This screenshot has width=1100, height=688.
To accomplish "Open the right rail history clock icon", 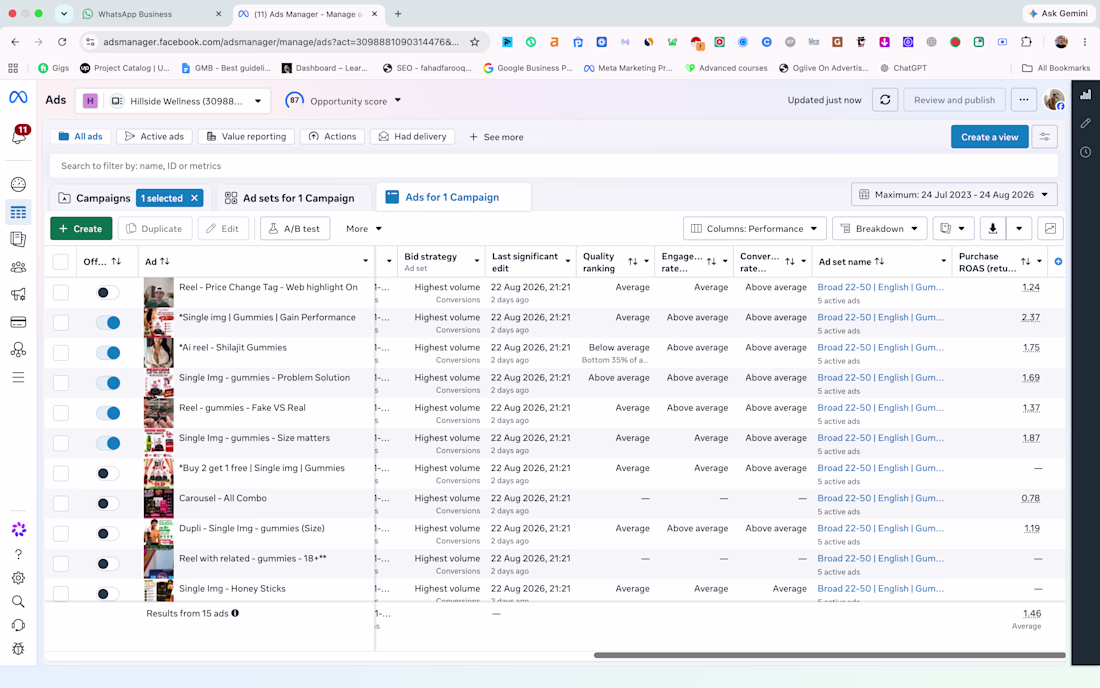I will coord(1085,152).
